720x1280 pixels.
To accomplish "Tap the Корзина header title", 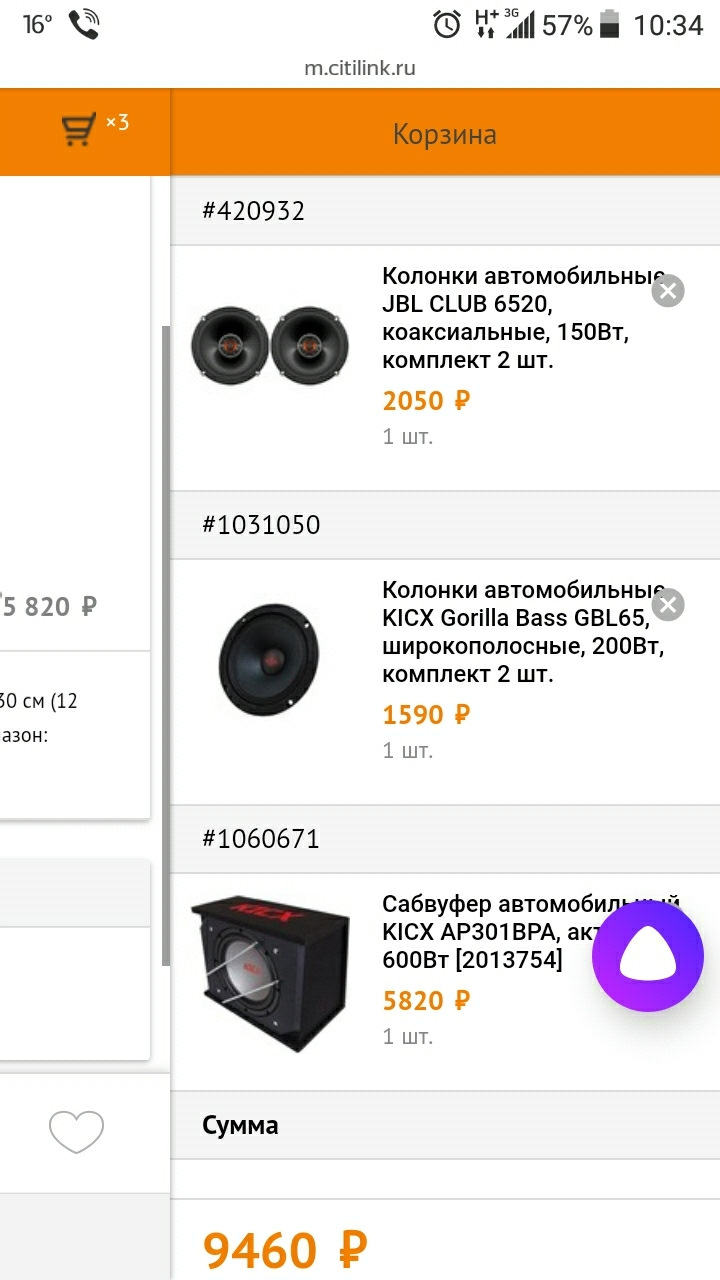I will [x=444, y=134].
